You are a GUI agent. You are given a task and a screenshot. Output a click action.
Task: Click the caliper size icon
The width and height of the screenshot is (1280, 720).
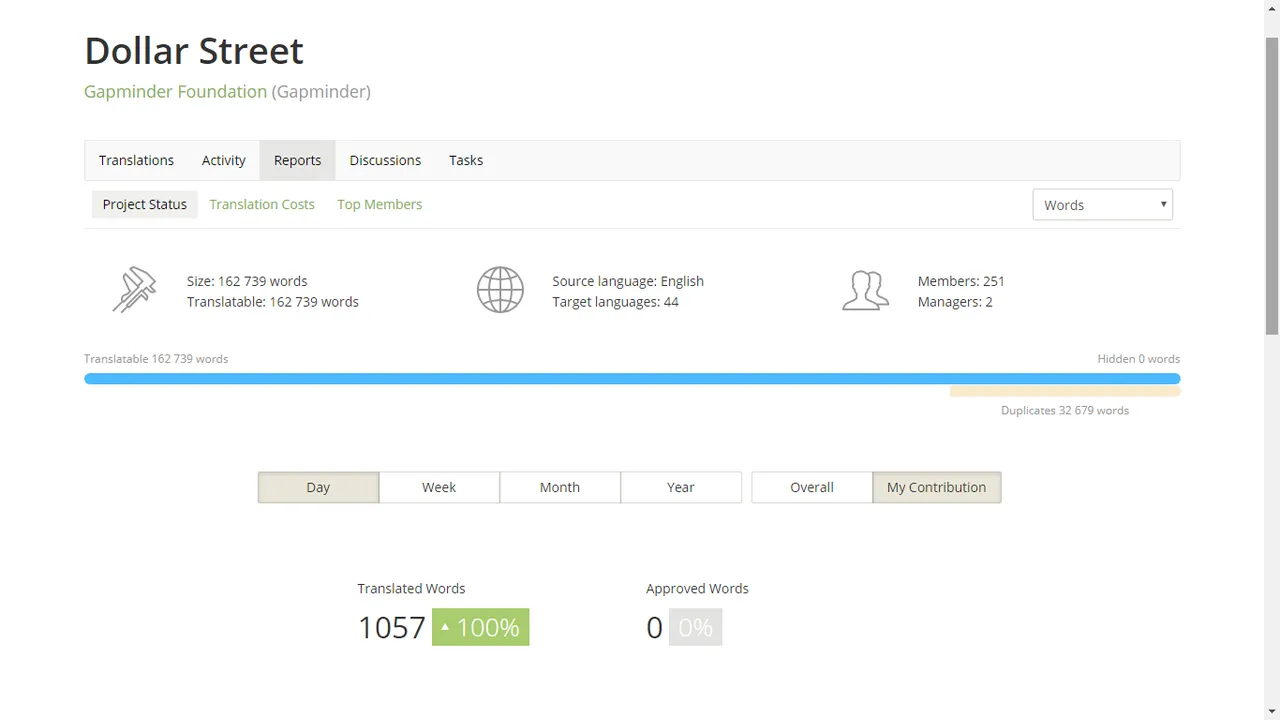134,290
